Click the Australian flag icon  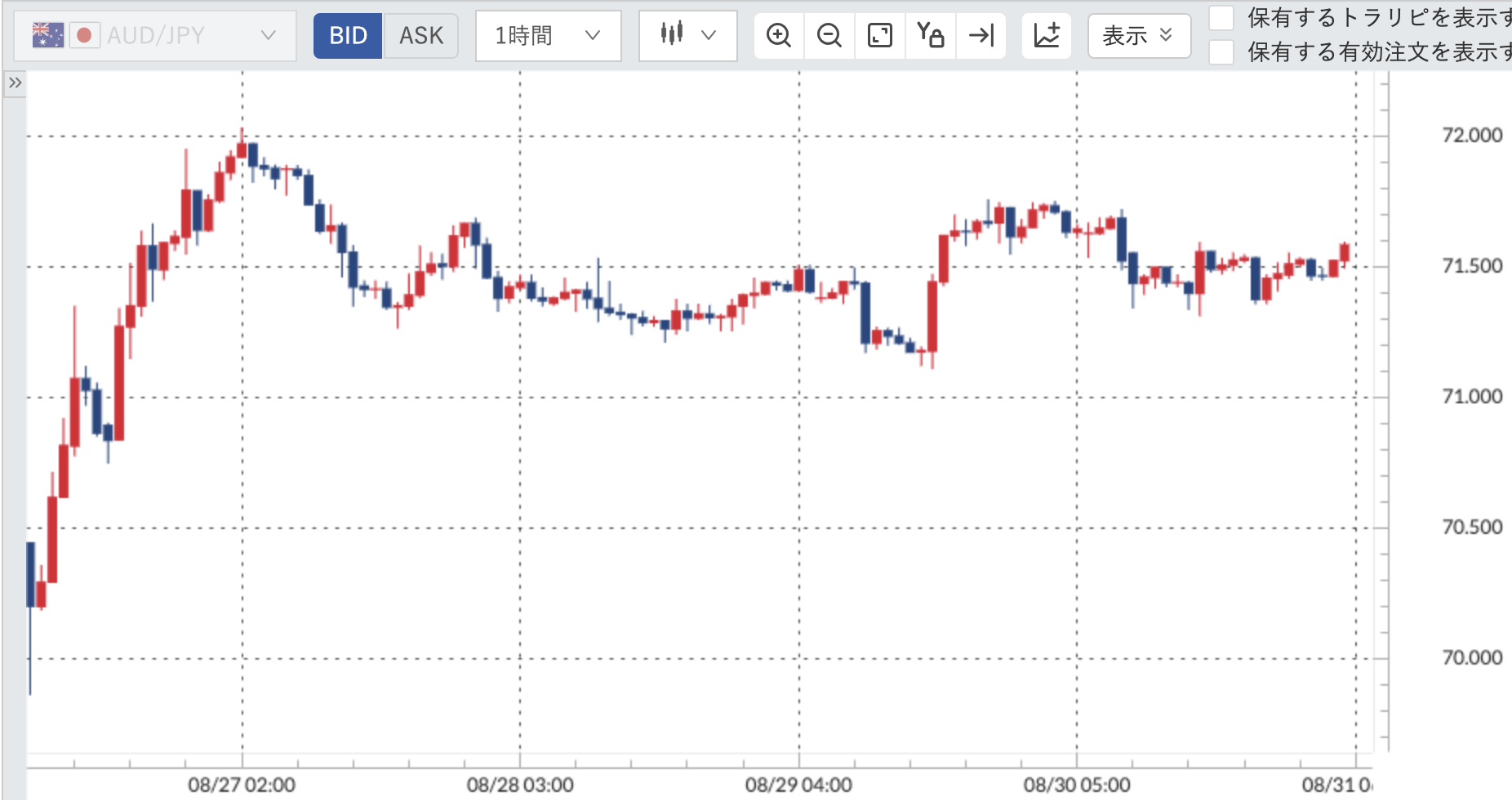(48, 35)
